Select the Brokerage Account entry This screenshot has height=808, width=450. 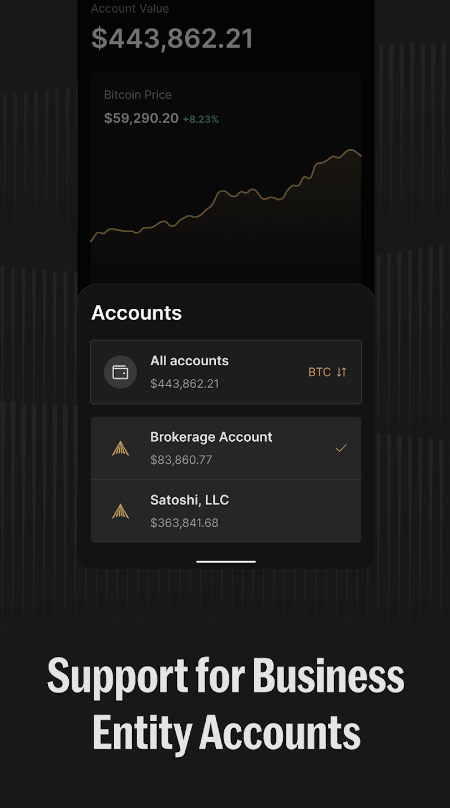click(226, 448)
